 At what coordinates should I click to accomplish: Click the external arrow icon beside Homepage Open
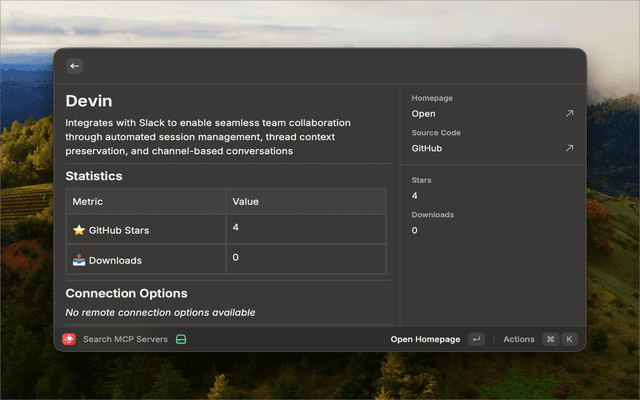coord(569,114)
